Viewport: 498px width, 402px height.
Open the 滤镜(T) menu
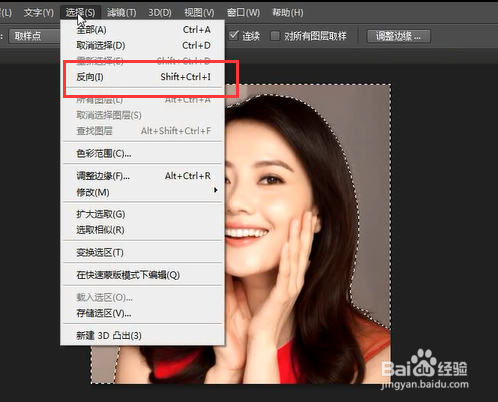121,13
